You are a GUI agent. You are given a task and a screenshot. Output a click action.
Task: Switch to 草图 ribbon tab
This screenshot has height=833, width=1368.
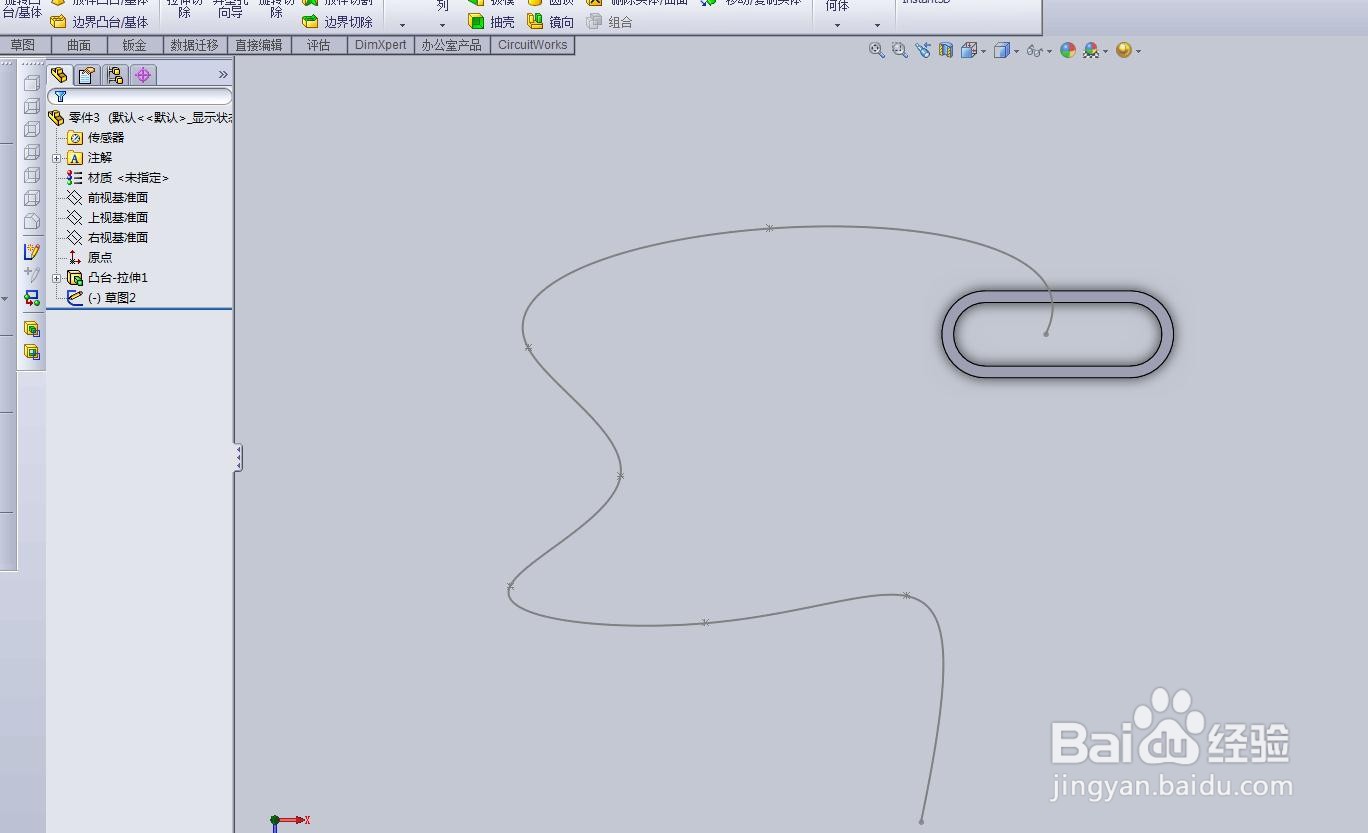point(23,45)
